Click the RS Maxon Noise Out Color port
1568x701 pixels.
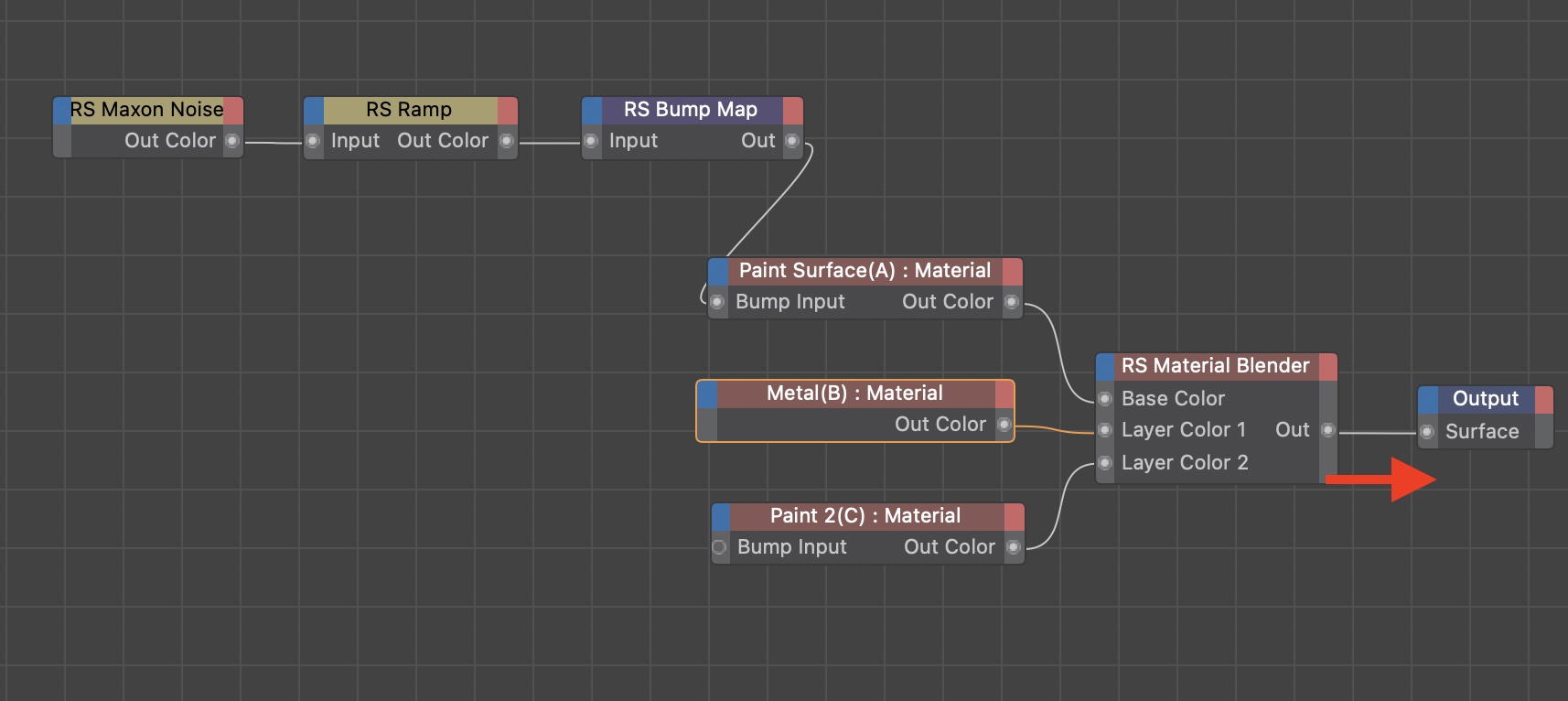pos(232,141)
